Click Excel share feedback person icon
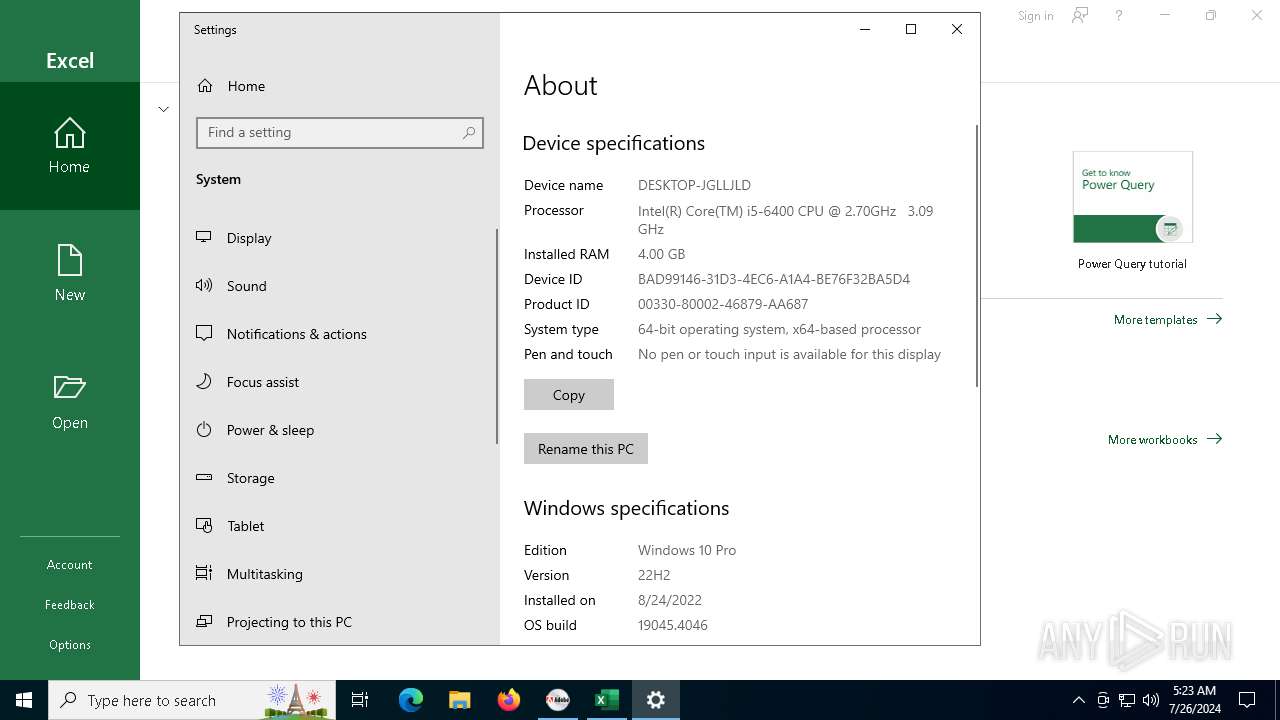Screen dimensions: 1280x720 click(1080, 16)
